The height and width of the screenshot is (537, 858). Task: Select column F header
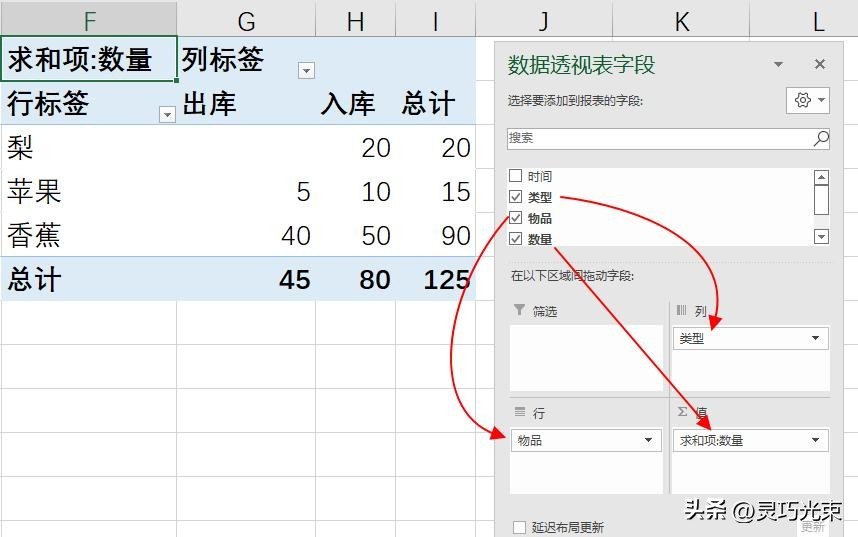tap(89, 21)
